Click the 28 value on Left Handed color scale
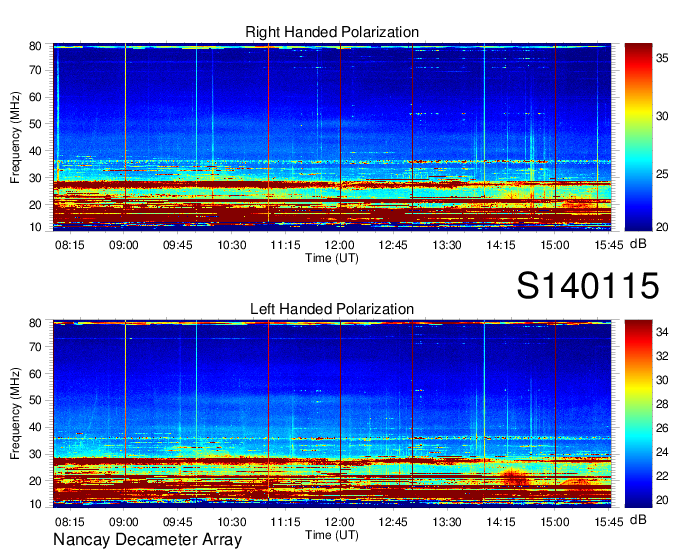The height and width of the screenshot is (552, 680). tap(662, 404)
